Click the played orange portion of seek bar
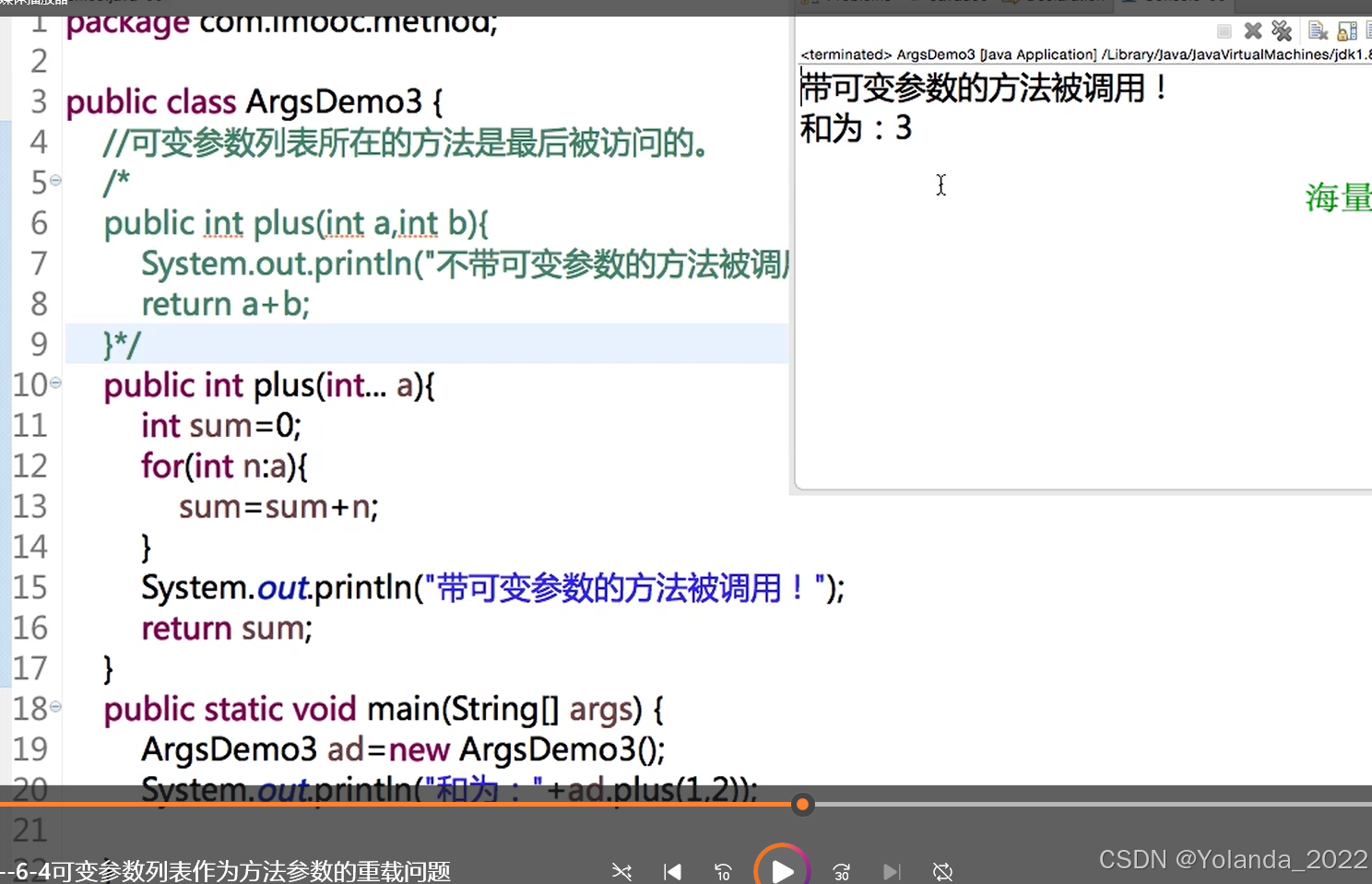Viewport: 1372px width, 884px height. 396,805
